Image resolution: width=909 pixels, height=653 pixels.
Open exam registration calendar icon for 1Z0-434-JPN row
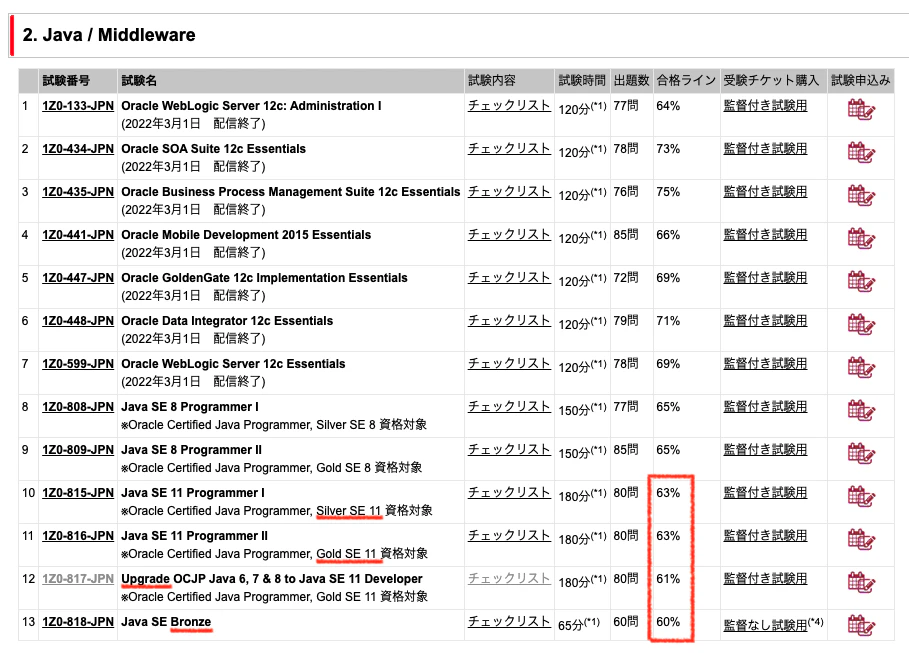coord(861,153)
